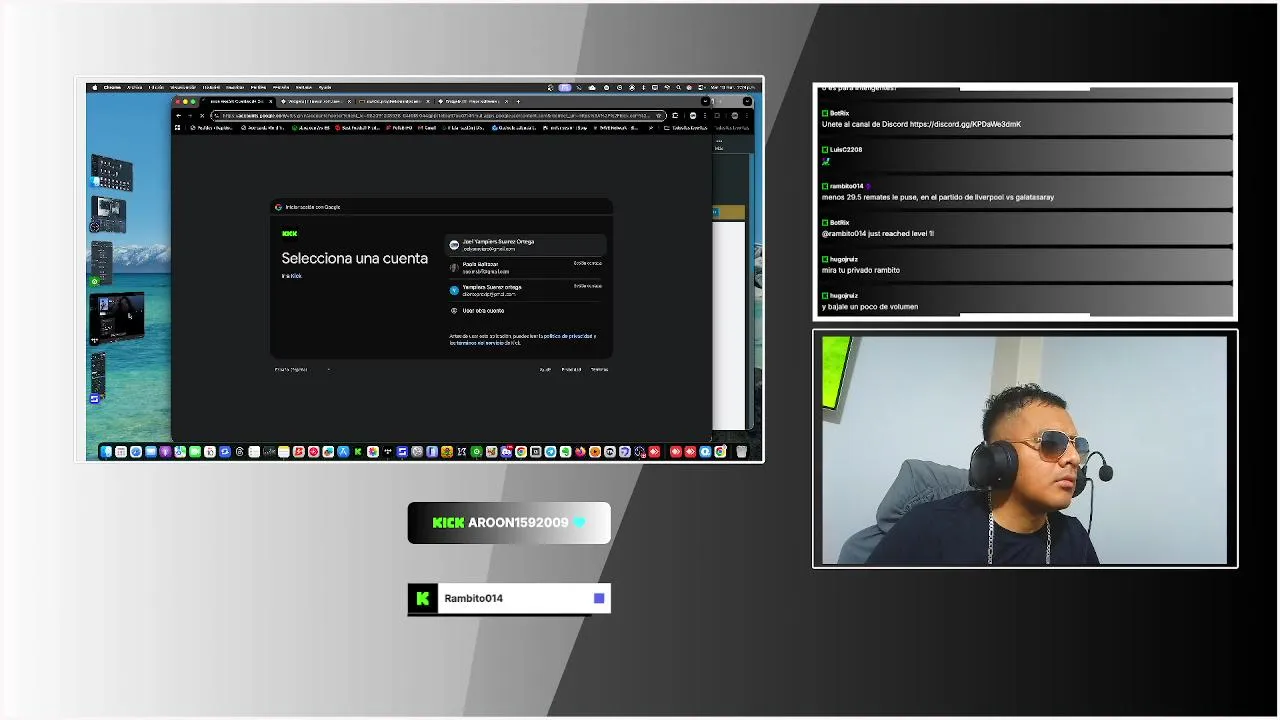The image size is (1280, 720).
Task: Open the Ayuda menu in the menu bar
Action: (324, 87)
